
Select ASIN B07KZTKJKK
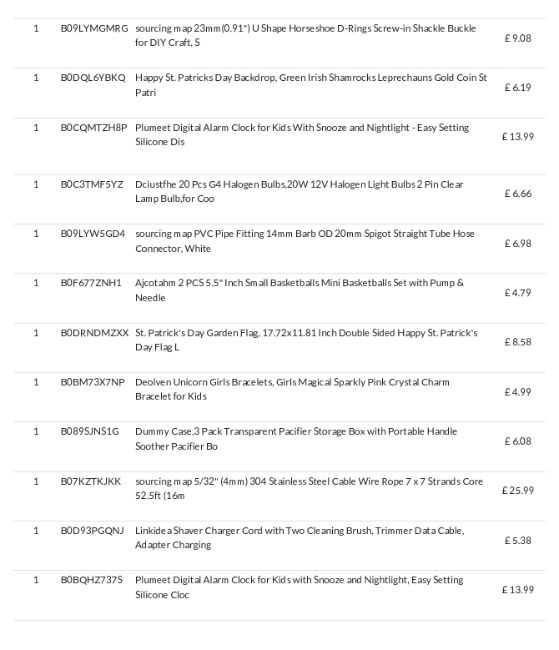coord(91,481)
